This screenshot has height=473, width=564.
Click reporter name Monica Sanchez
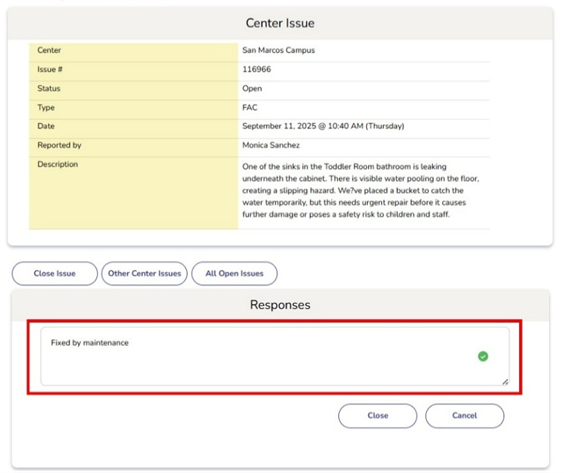[x=271, y=145]
